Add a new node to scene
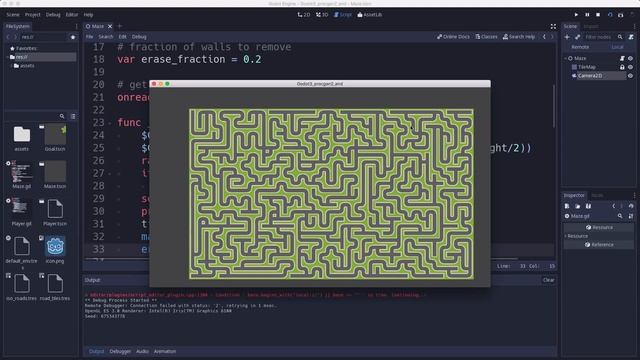 pyautogui.click(x=567, y=37)
